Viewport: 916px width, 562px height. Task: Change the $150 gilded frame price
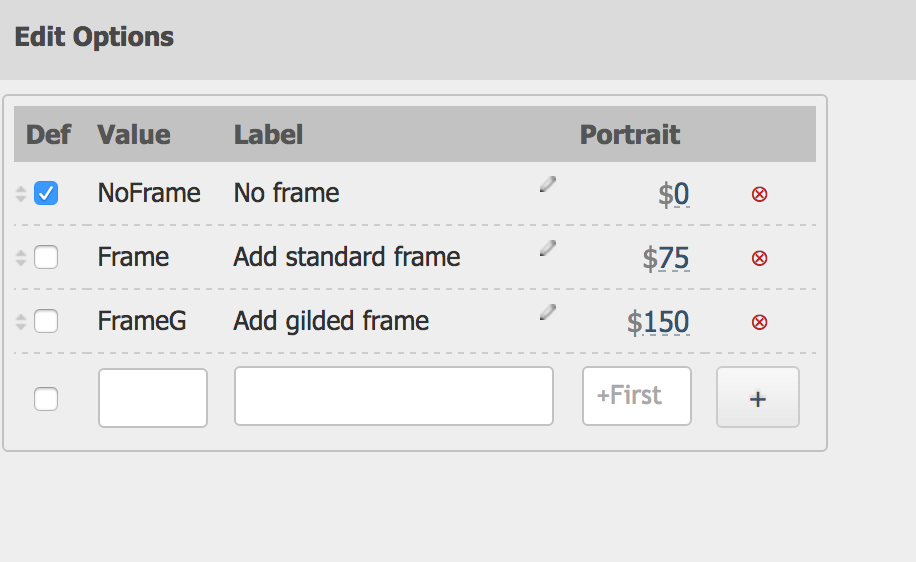point(658,322)
